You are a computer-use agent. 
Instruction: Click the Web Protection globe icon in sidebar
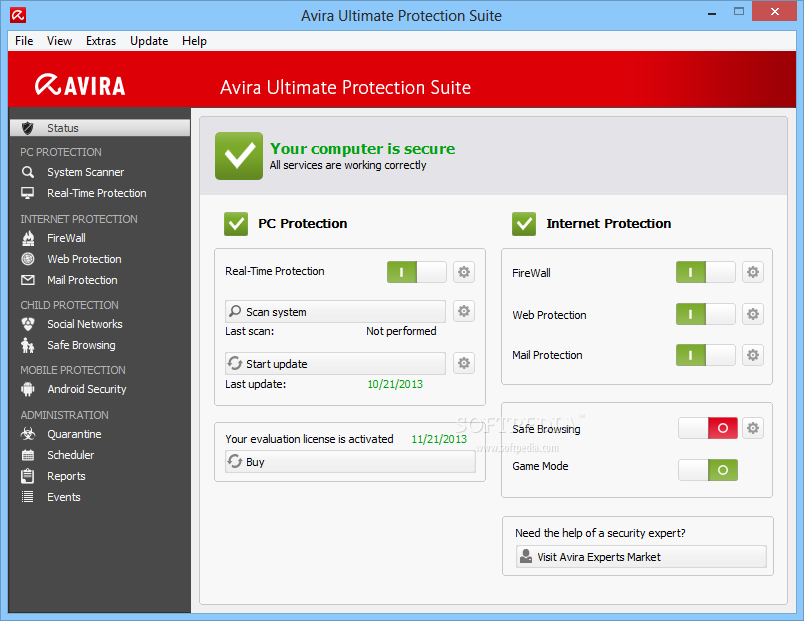tap(28, 259)
